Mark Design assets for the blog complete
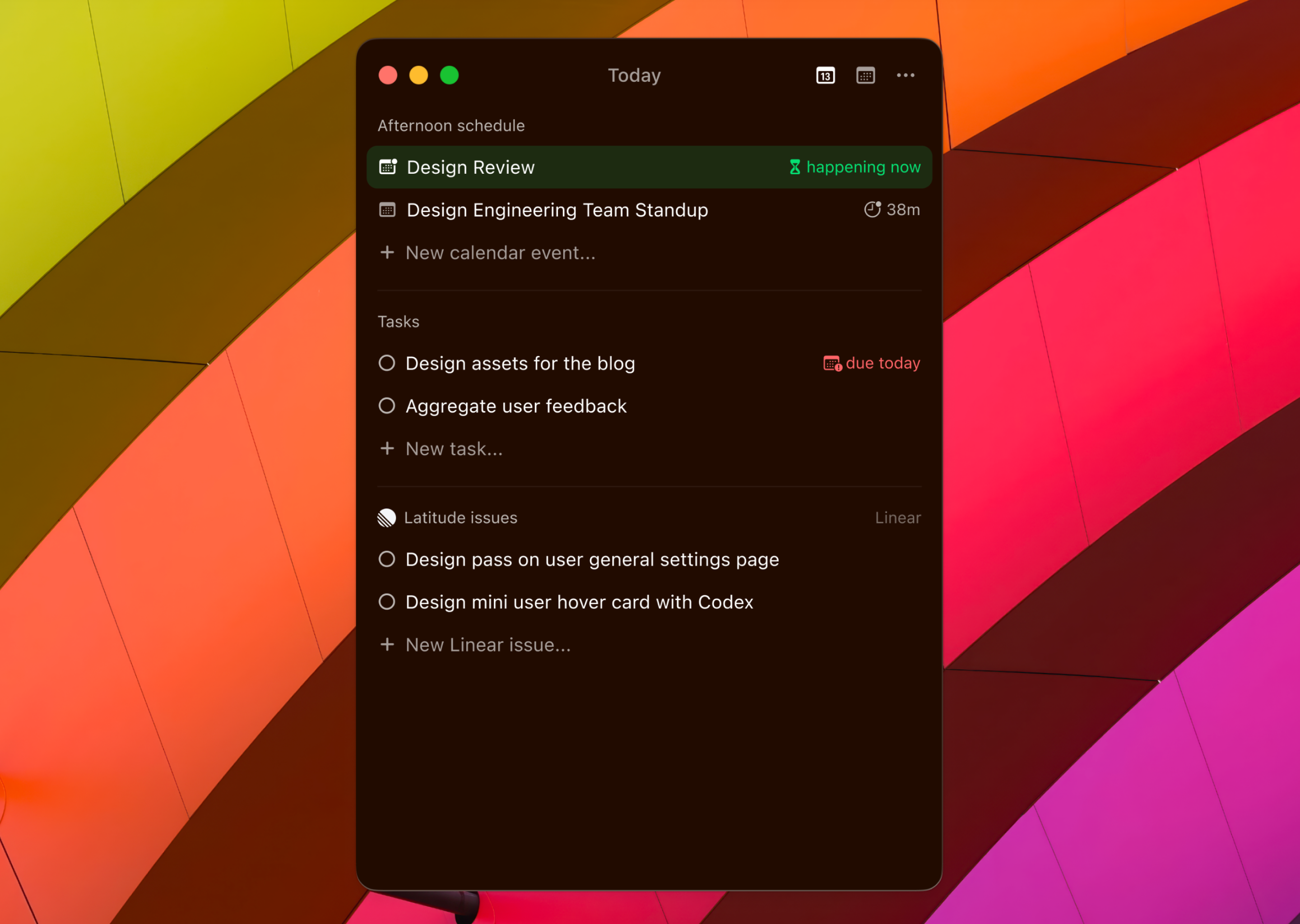 click(387, 363)
